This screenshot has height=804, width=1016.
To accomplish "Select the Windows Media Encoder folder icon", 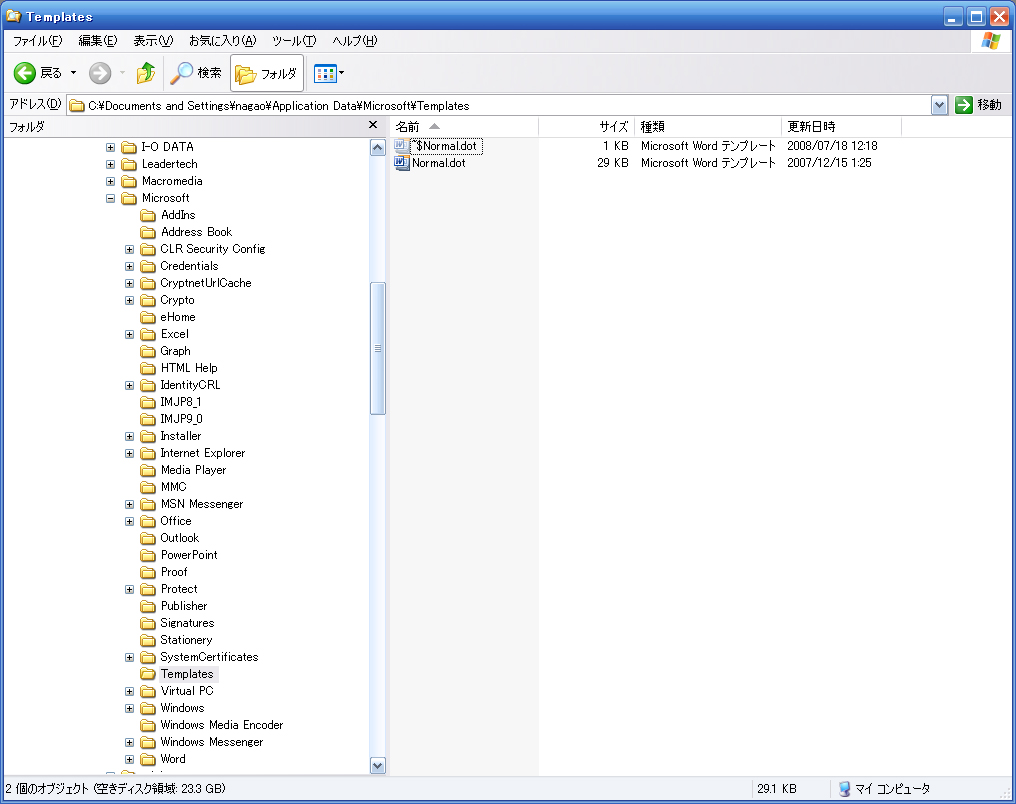I will (x=148, y=726).
